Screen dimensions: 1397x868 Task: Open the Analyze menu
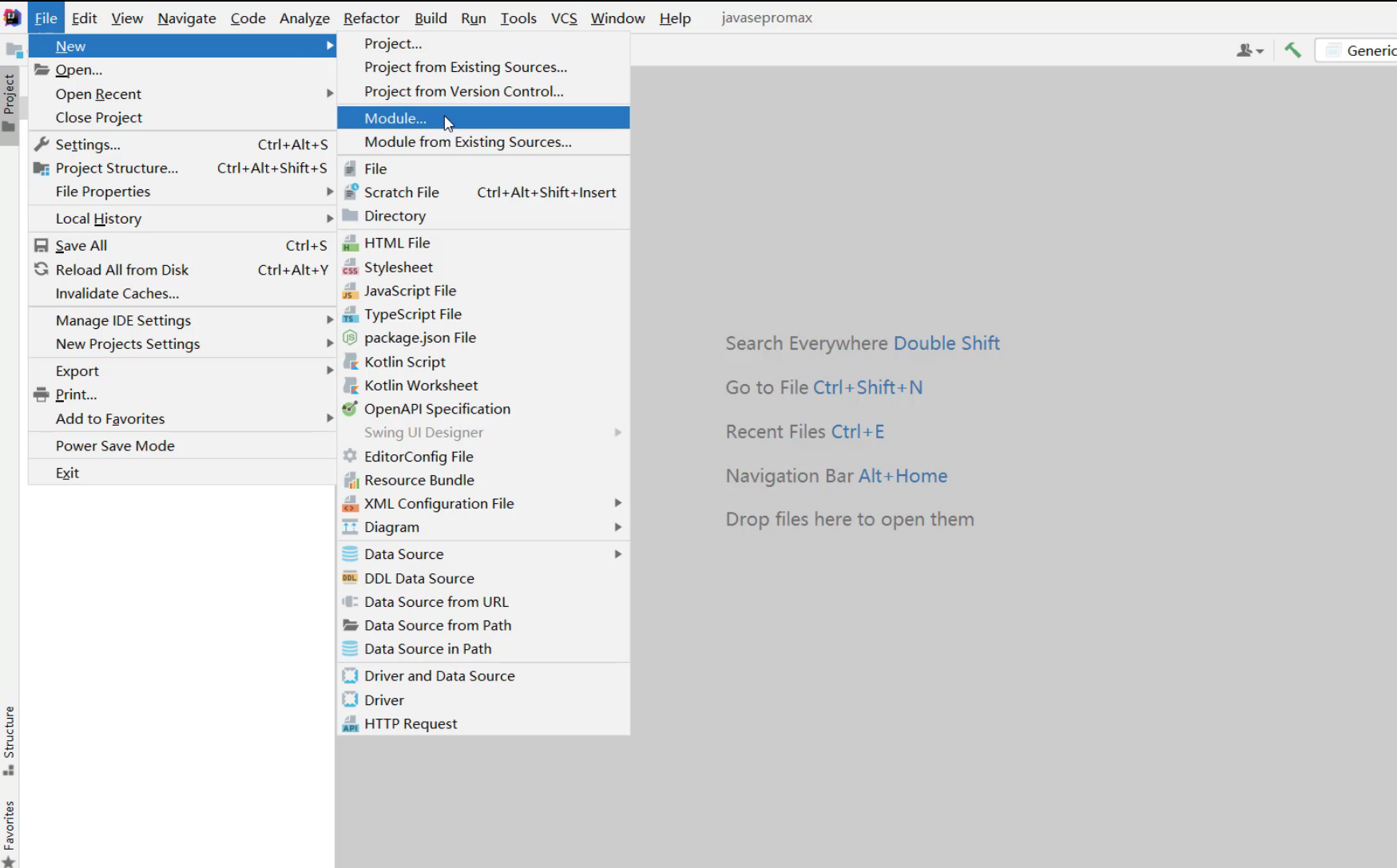[304, 18]
